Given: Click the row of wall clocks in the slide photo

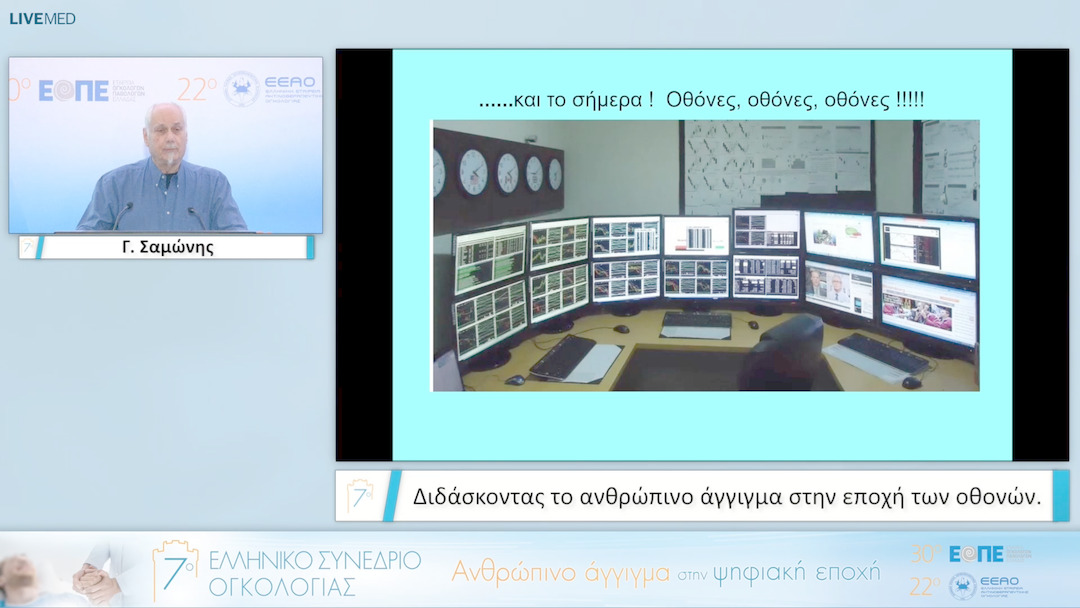Looking at the screenshot, I should pyautogui.click(x=497, y=173).
